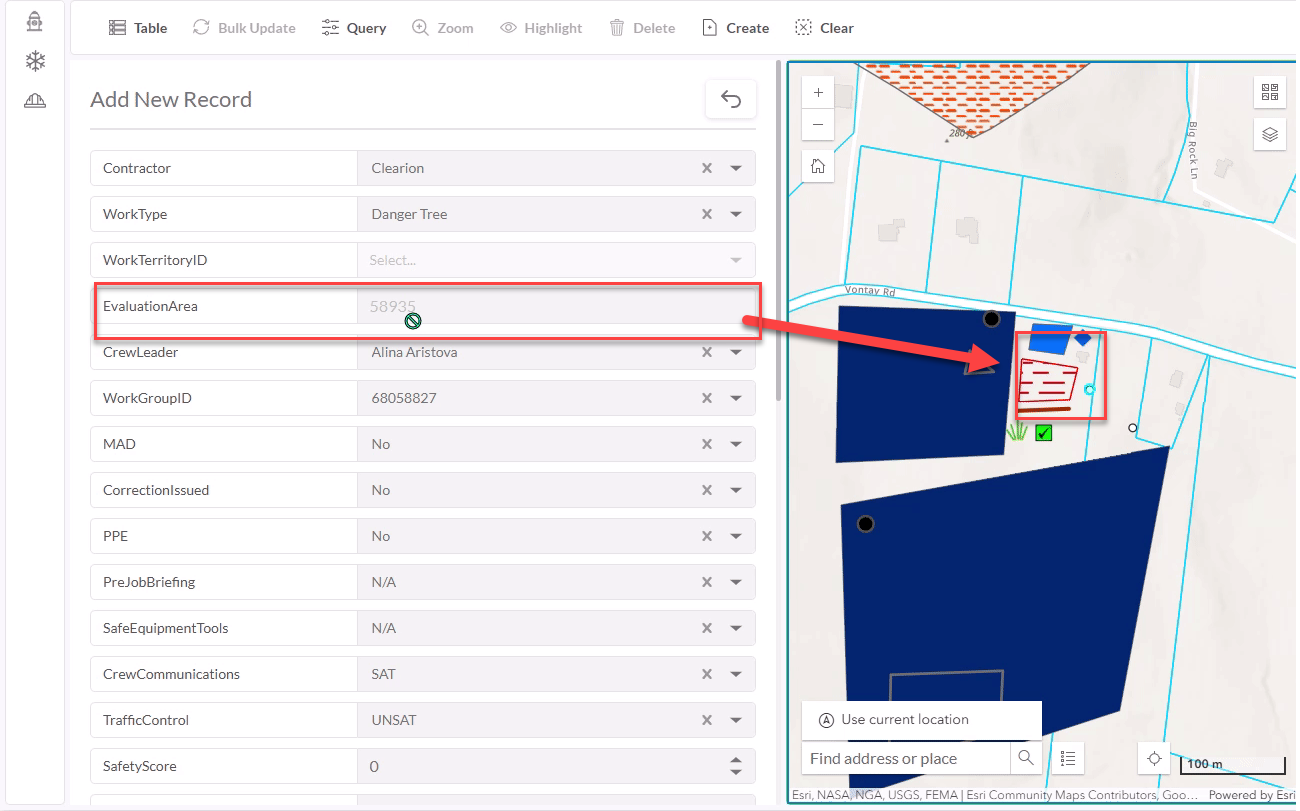The height and width of the screenshot is (811, 1300).
Task: Clear the TrafficControl UNSAT value
Action: [x=707, y=720]
